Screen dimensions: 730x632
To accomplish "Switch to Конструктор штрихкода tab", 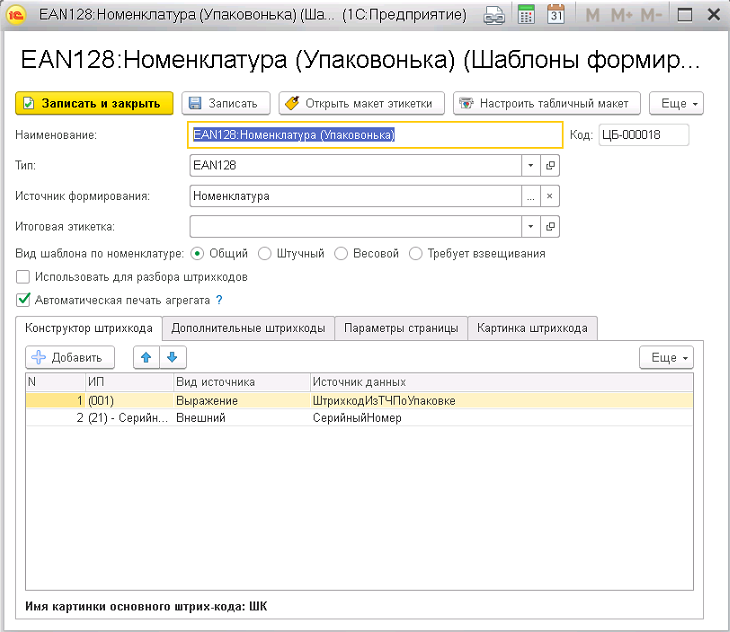I will [88, 328].
